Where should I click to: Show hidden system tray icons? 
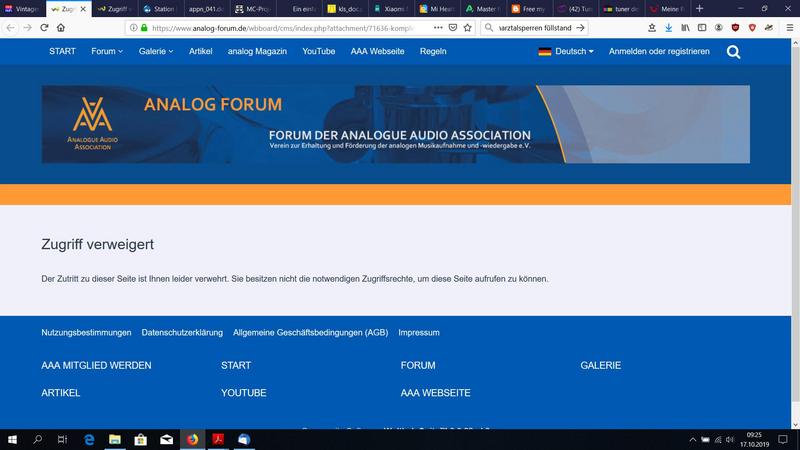(692, 439)
